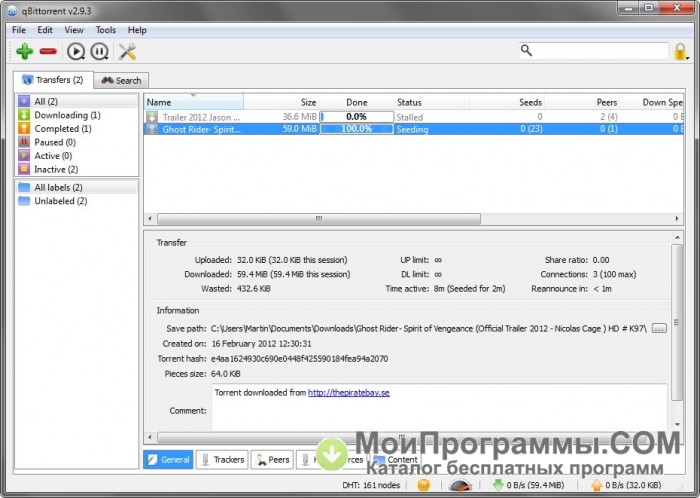Sort torrents by the Name column header
The image size is (700, 498).
194,102
